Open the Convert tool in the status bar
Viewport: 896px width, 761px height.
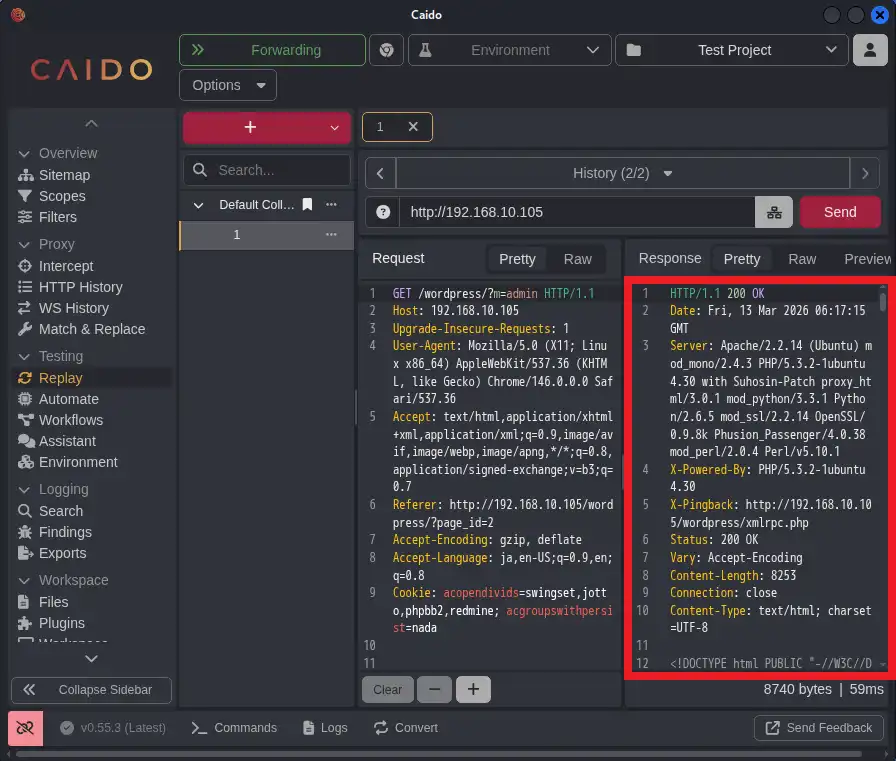(x=406, y=728)
